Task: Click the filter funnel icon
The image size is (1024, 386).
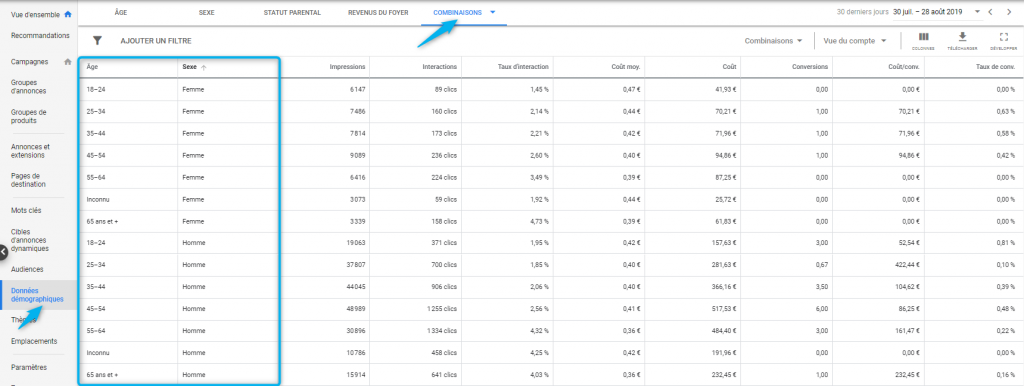Action: [97, 40]
